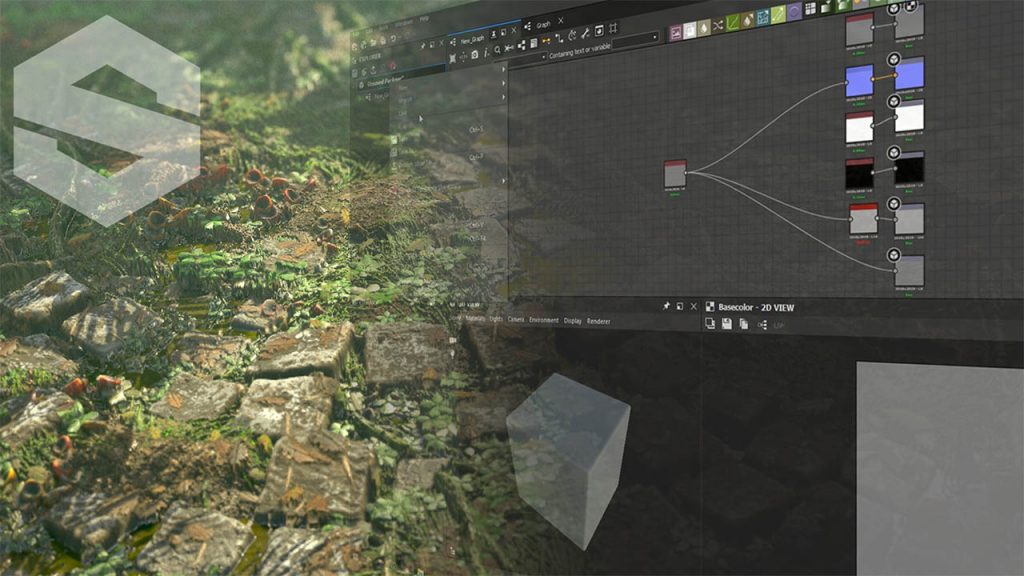Screen dimensions: 1024x576
Task: Expand the second submenu arrow in context menu
Action: pos(504,83)
